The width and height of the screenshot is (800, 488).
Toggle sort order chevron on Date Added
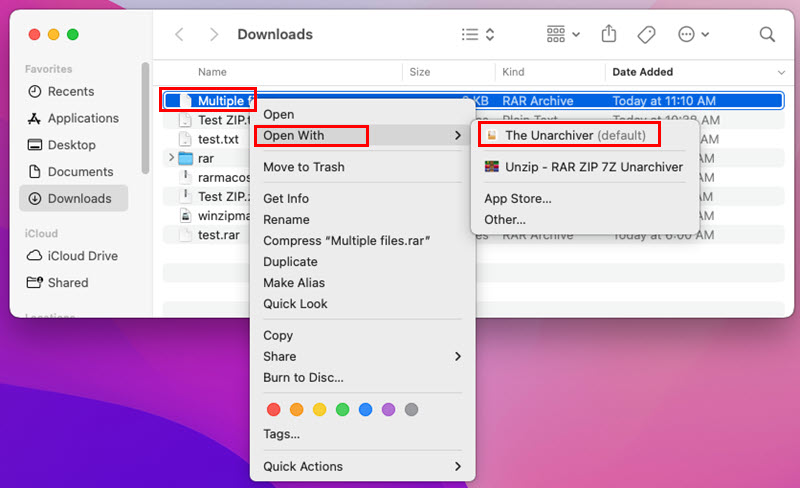click(781, 72)
